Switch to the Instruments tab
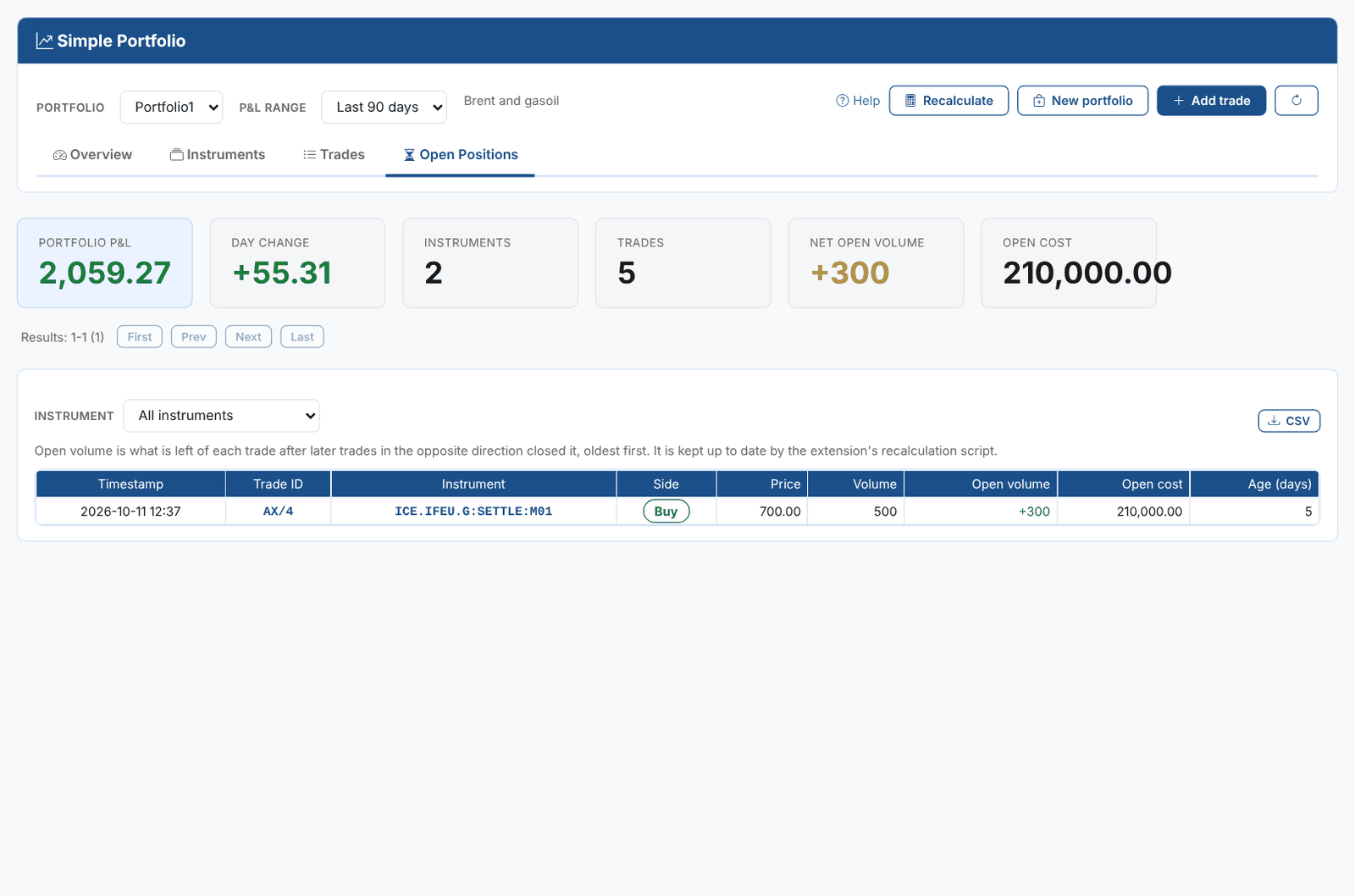The width and height of the screenshot is (1355, 896). pyautogui.click(x=218, y=155)
